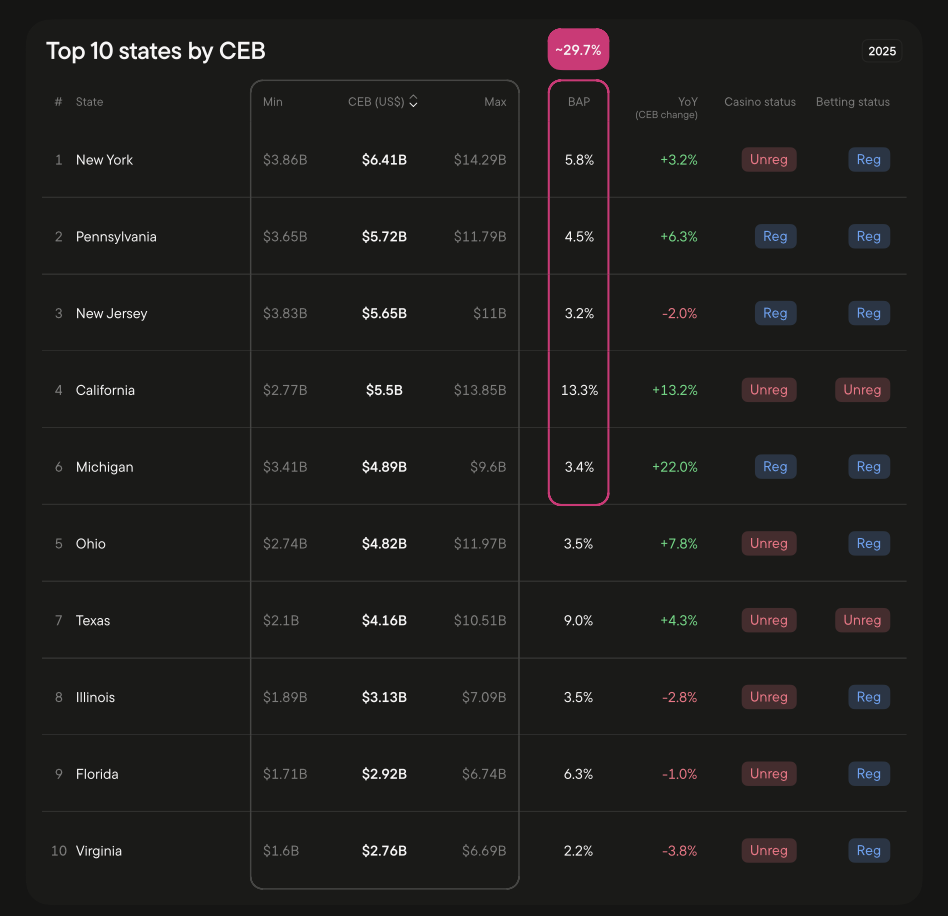Click the YoY column header
This screenshot has height=916, width=948.
pos(687,102)
